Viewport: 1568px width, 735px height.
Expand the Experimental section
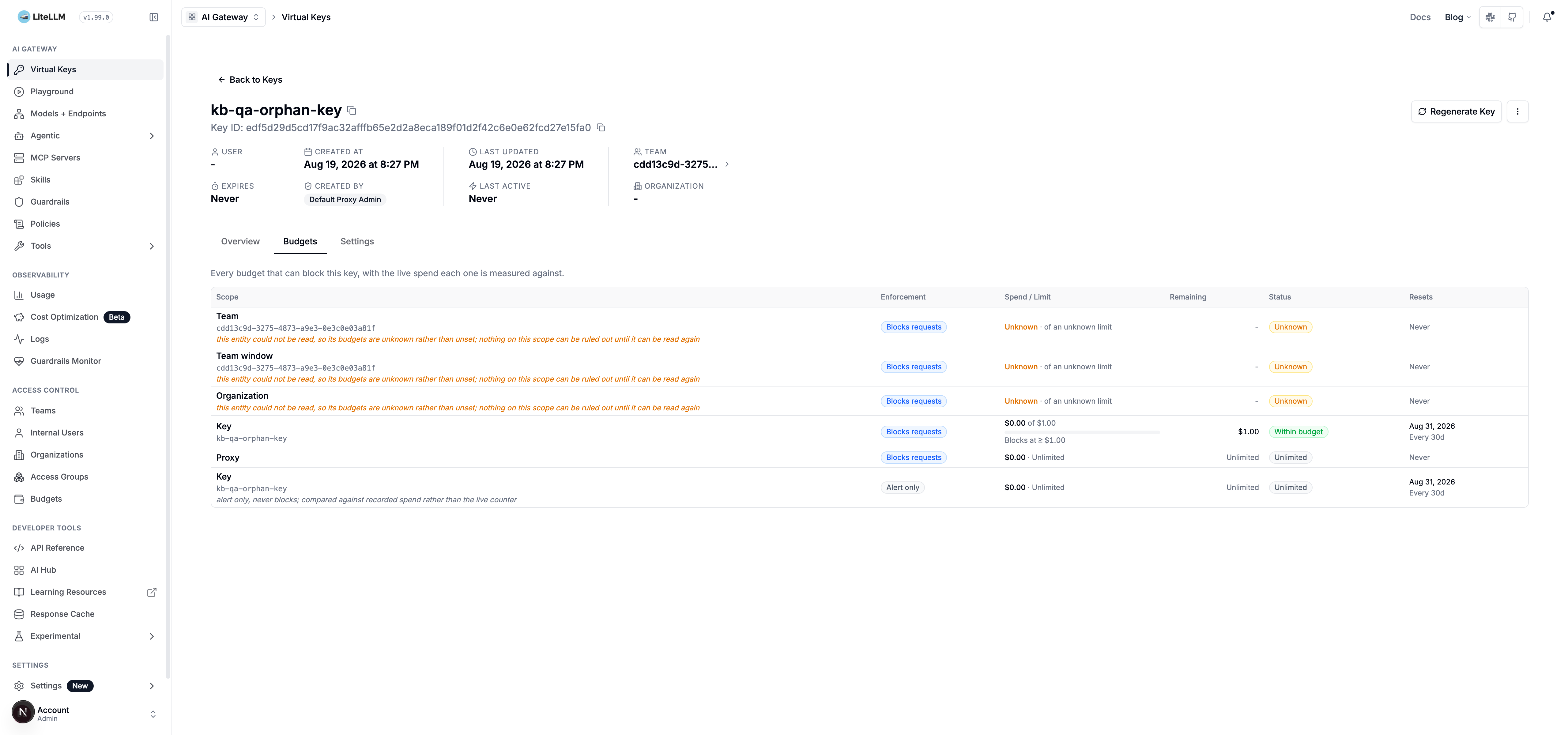85,636
